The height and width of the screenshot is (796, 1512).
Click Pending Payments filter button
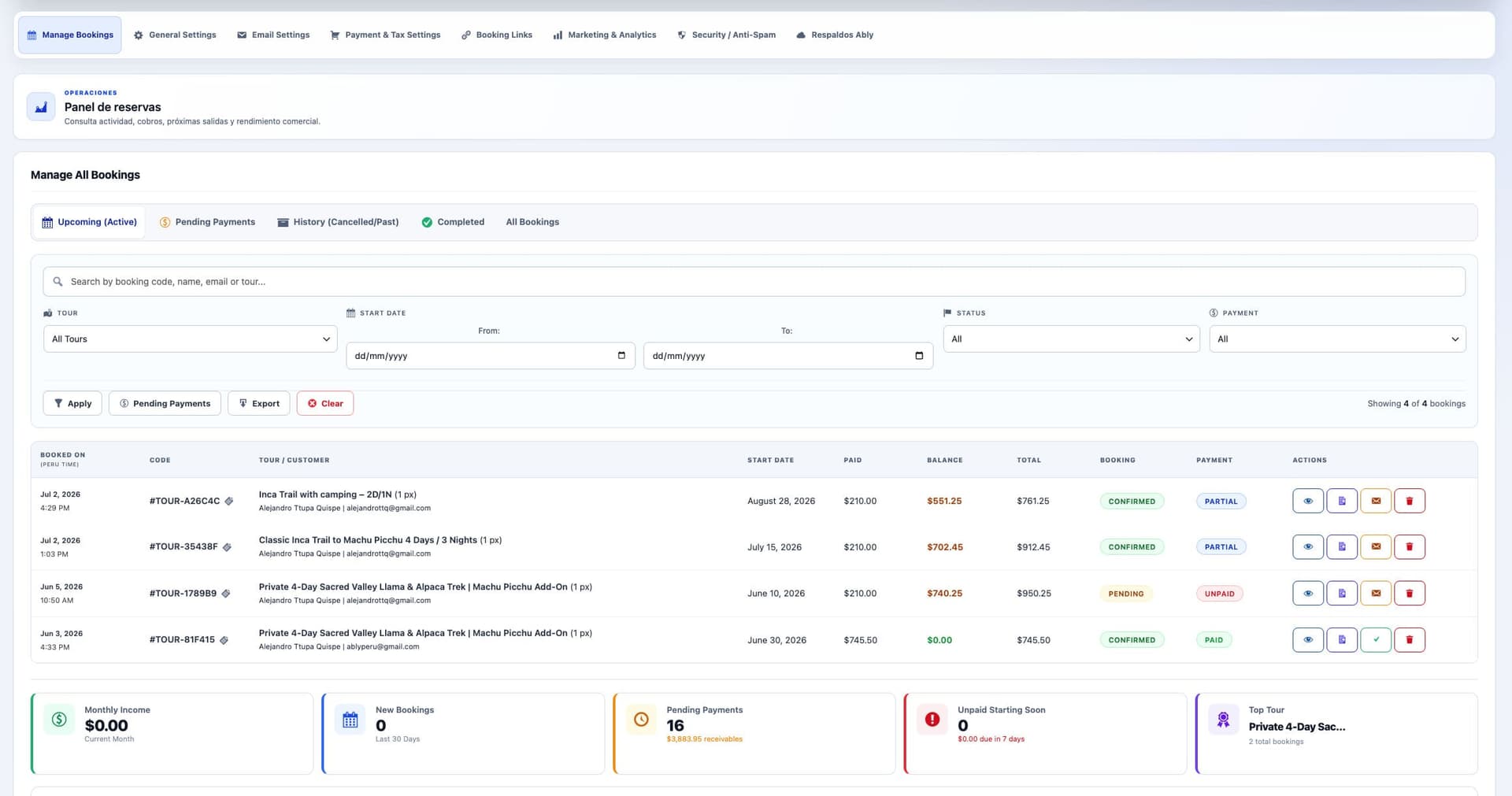point(165,403)
